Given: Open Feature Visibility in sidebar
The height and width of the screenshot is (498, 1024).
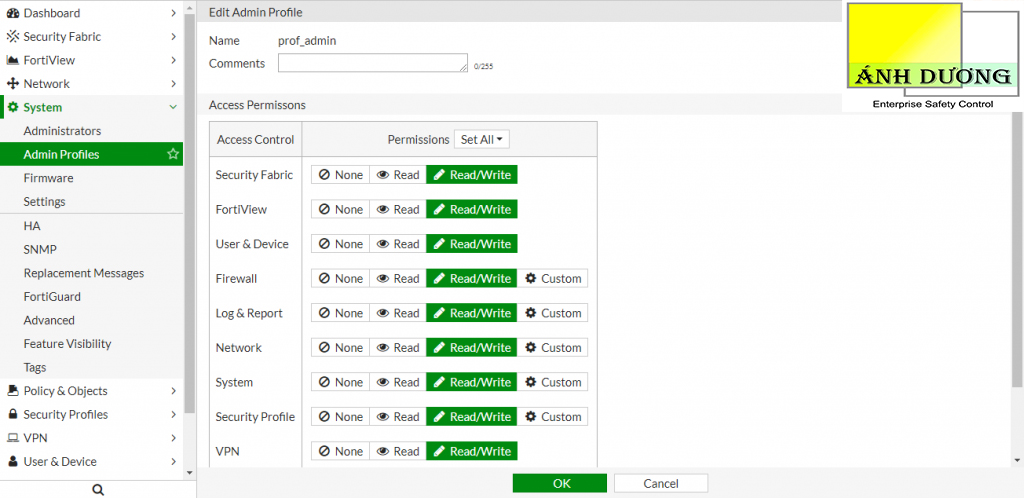Looking at the screenshot, I should 91,343.
